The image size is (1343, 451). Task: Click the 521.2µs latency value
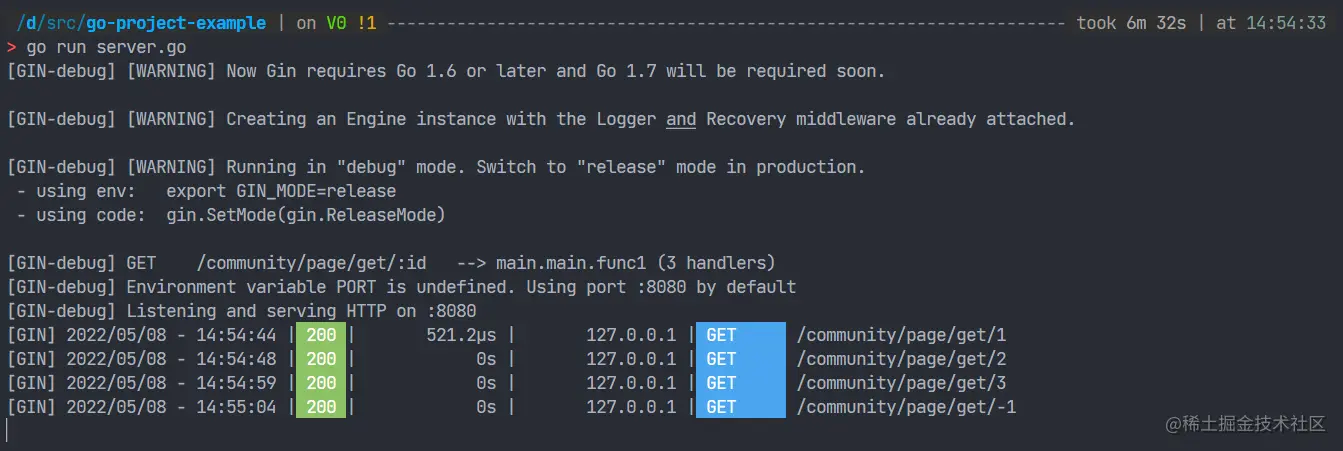(461, 335)
